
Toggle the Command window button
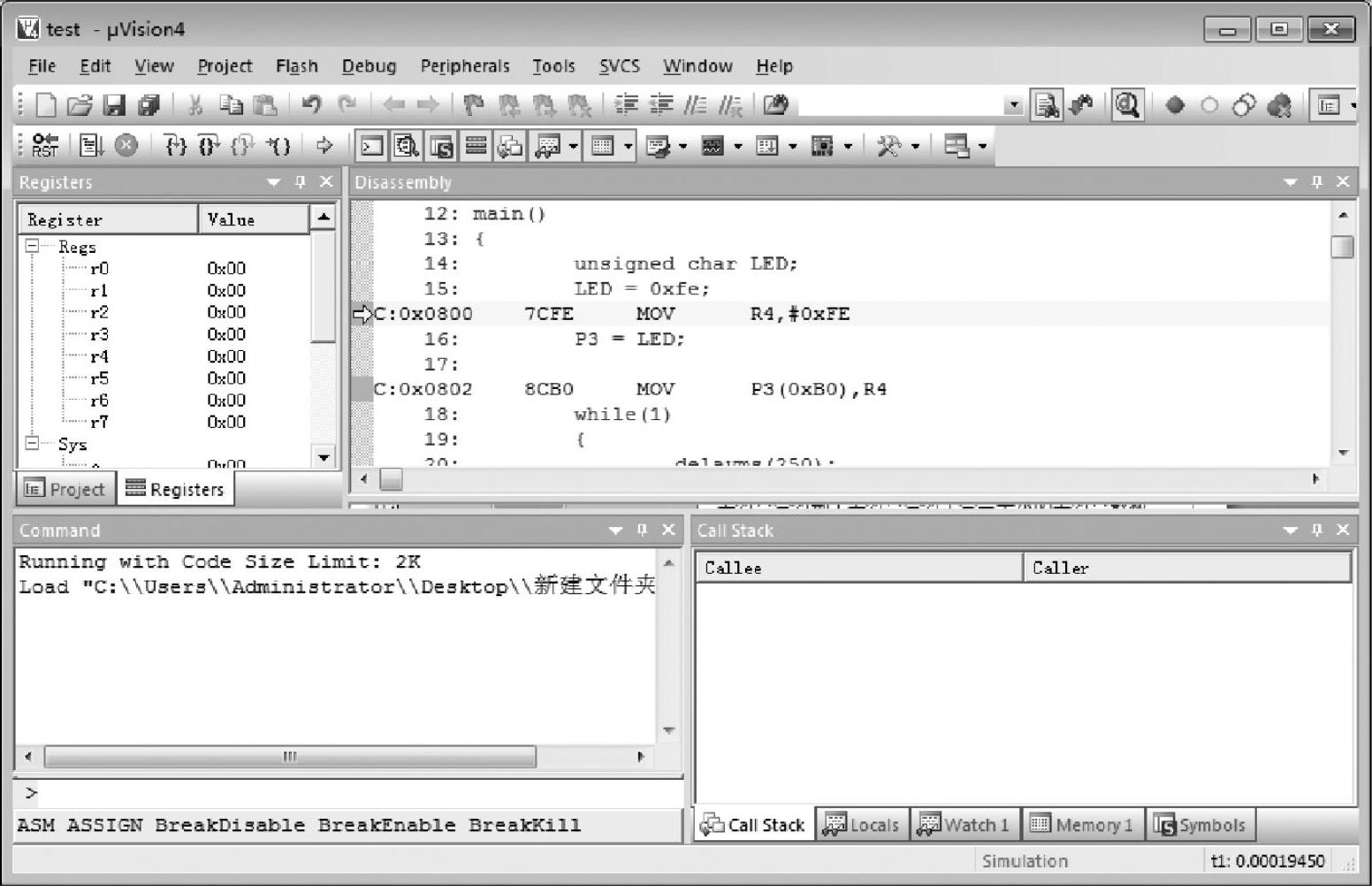(x=372, y=146)
